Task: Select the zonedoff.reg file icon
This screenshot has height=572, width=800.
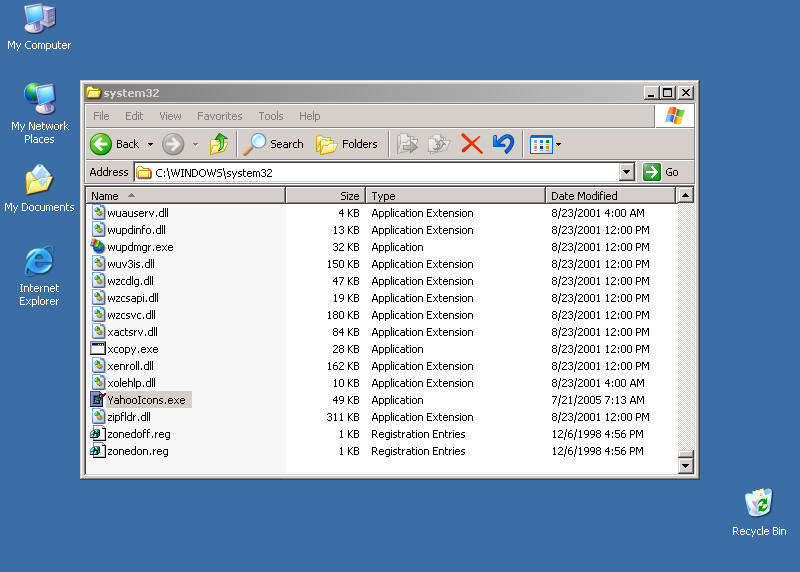Action: tap(97, 434)
